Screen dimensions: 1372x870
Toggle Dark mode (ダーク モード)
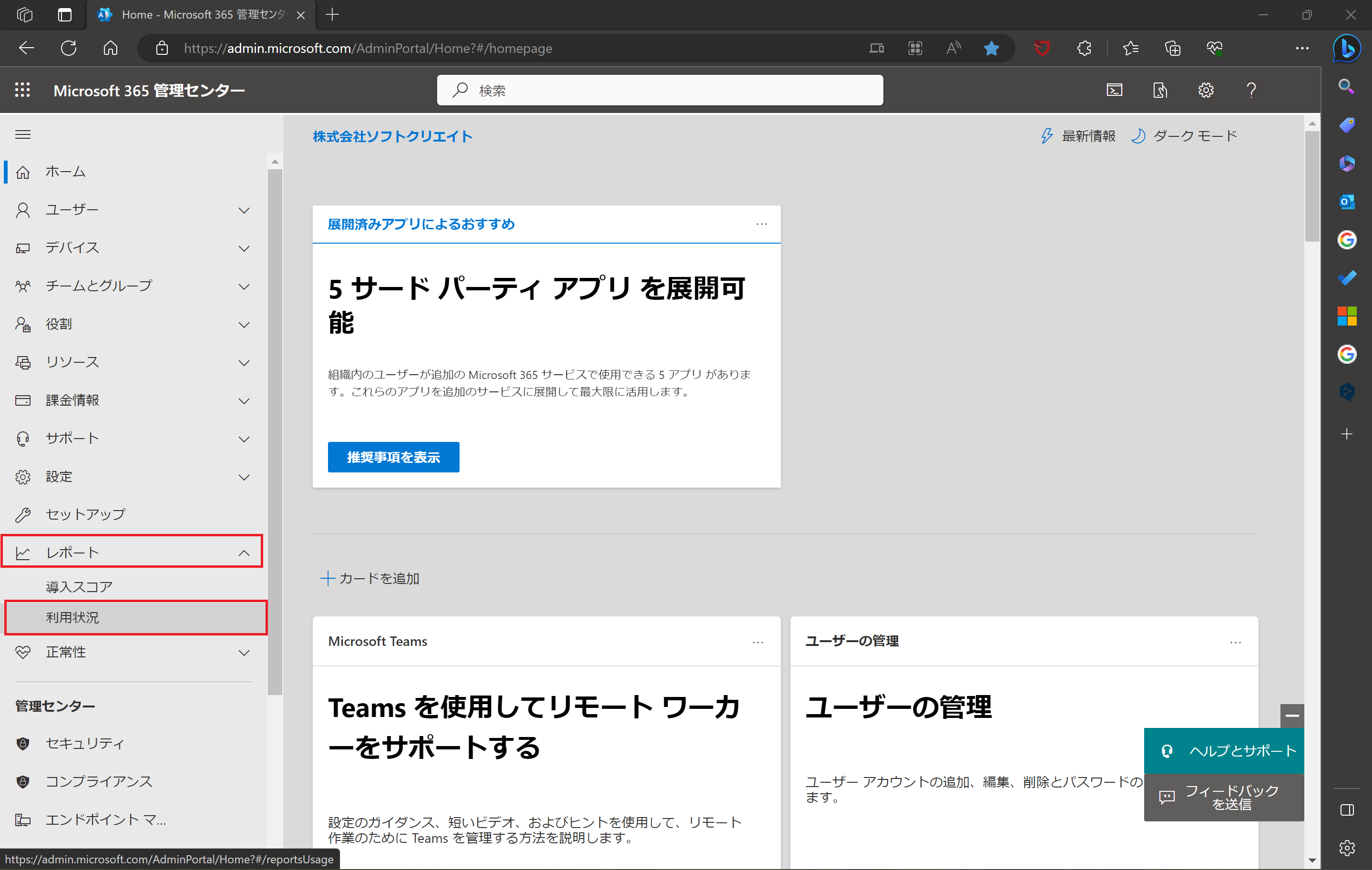tap(1185, 135)
